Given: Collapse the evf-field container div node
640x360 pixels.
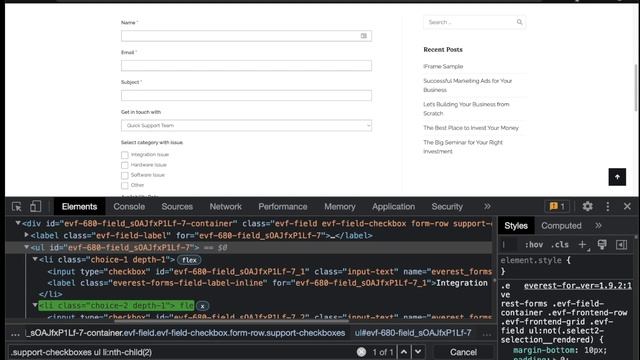Looking at the screenshot, I should [18, 223].
